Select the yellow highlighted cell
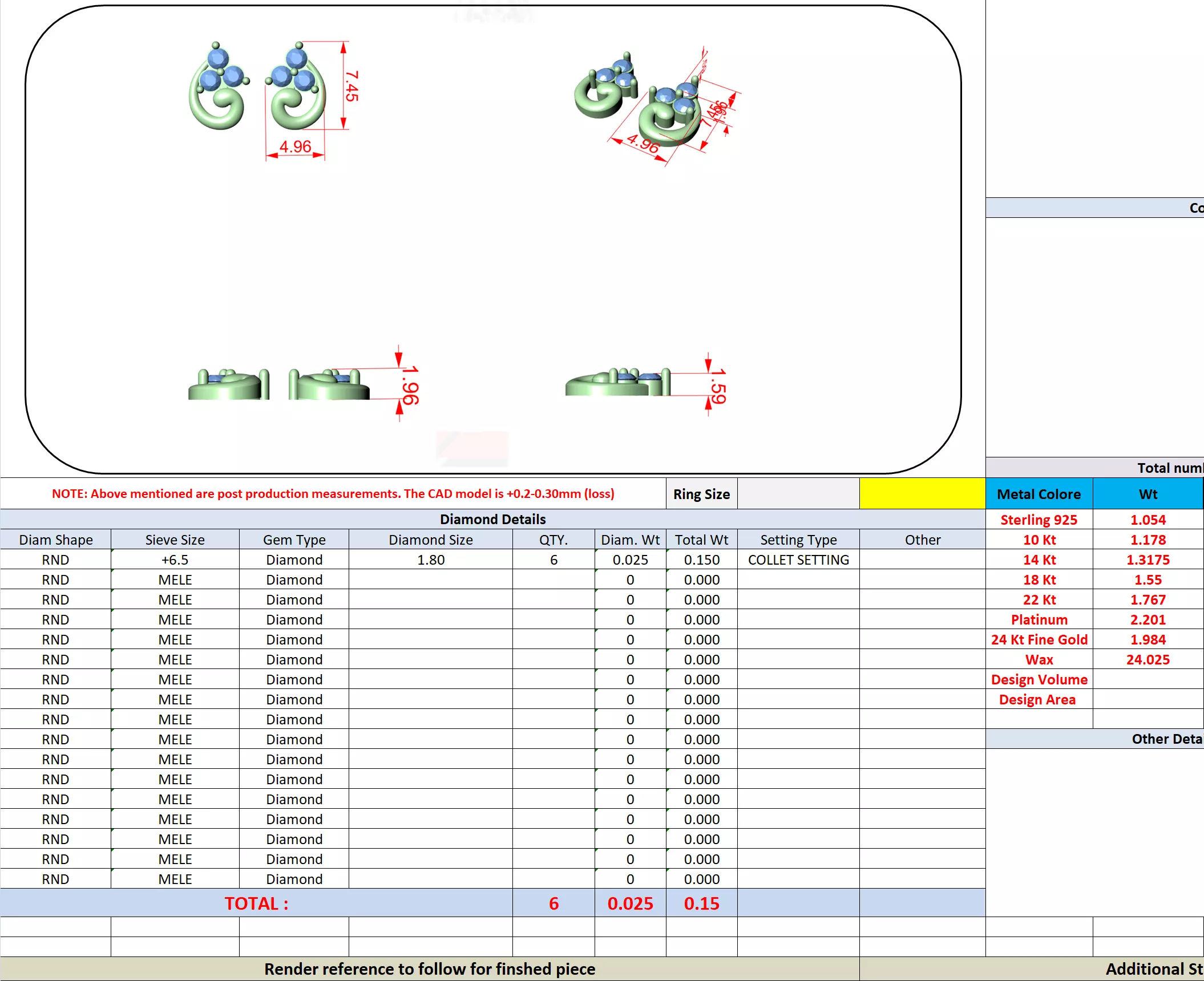Screen dimensions: 1204x981 pos(922,494)
